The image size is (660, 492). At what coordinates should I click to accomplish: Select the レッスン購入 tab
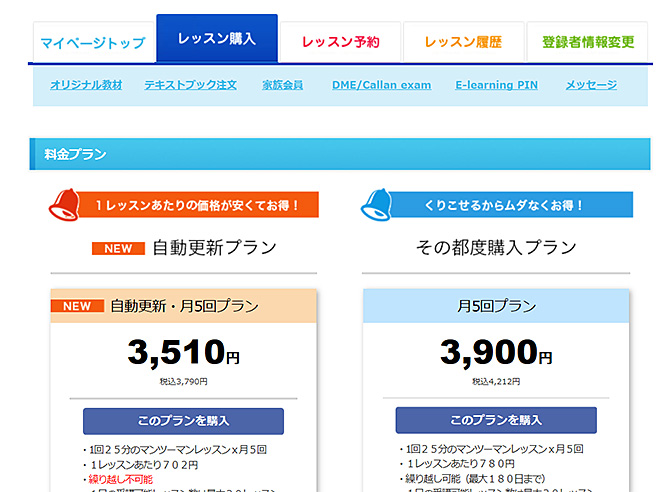[217, 40]
